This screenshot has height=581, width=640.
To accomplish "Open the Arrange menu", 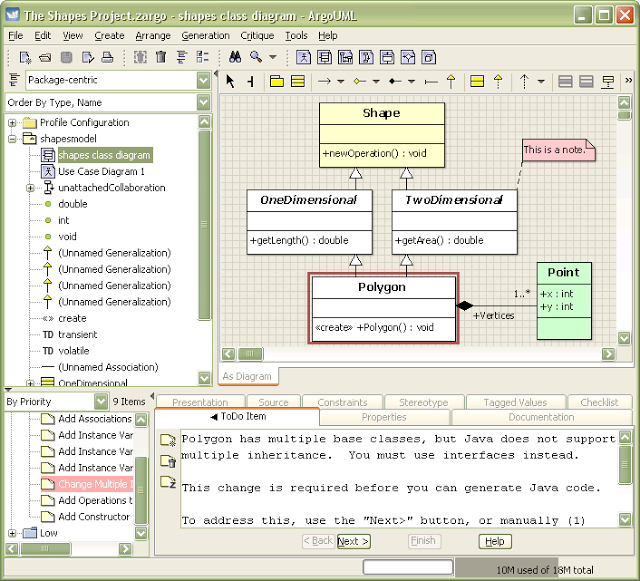I will [153, 36].
